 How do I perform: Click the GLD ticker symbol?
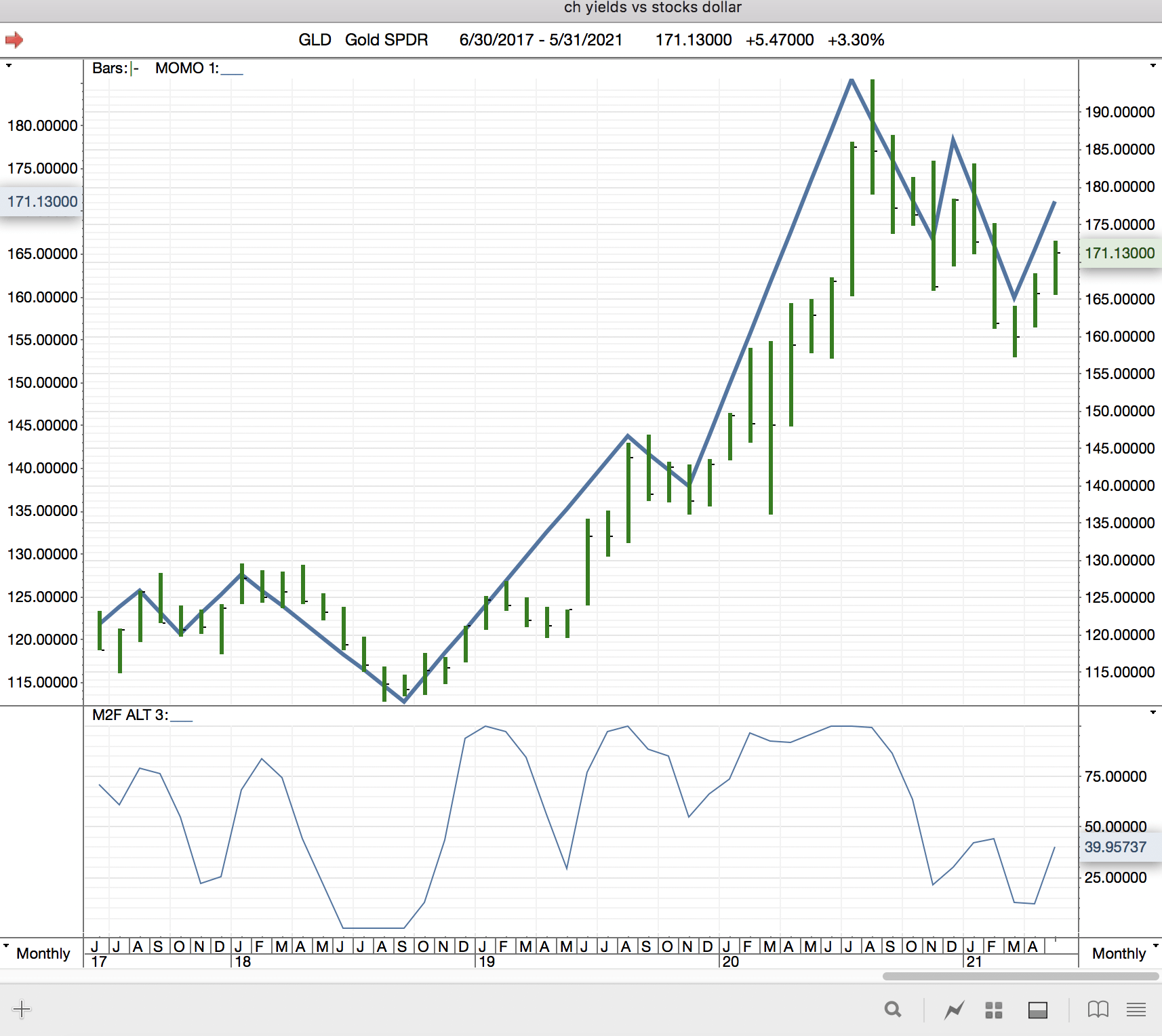tap(315, 40)
